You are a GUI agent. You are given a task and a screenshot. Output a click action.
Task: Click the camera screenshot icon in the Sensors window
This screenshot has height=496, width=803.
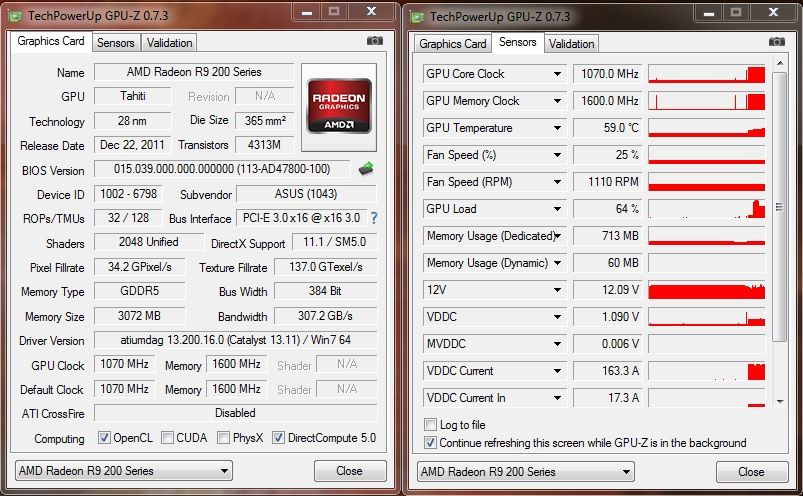(776, 42)
